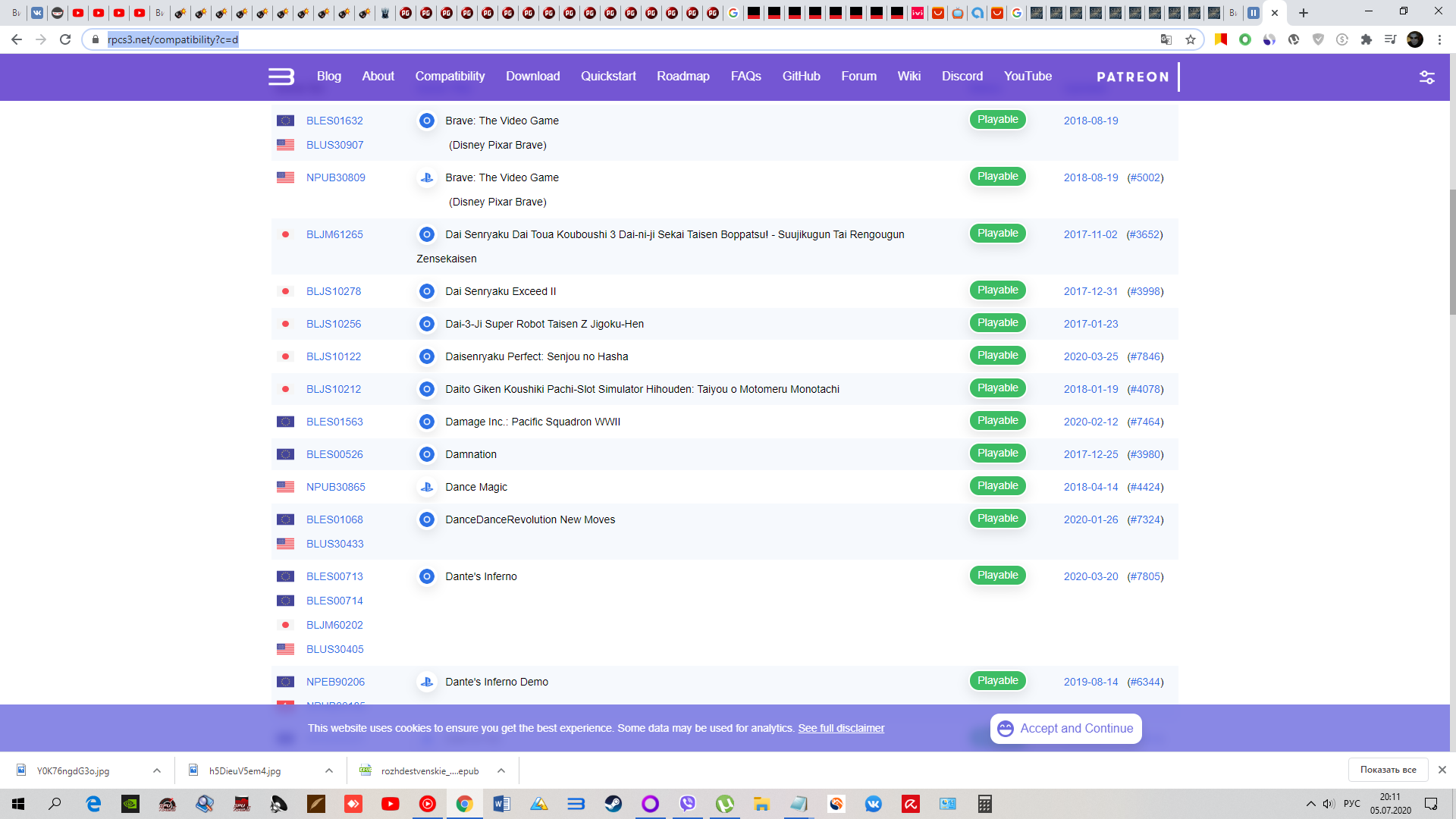Open the BLES01563 game ID link
This screenshot has height=819, width=1456.
click(334, 422)
